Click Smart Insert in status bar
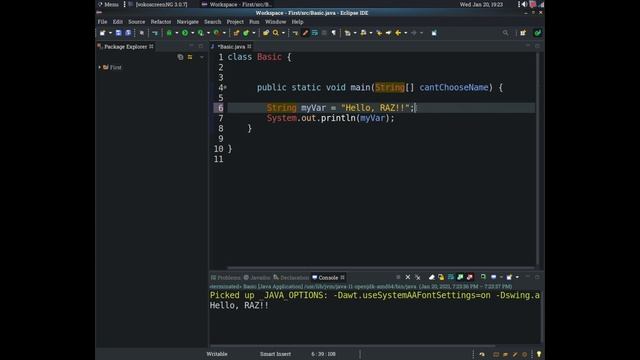 tap(276, 354)
